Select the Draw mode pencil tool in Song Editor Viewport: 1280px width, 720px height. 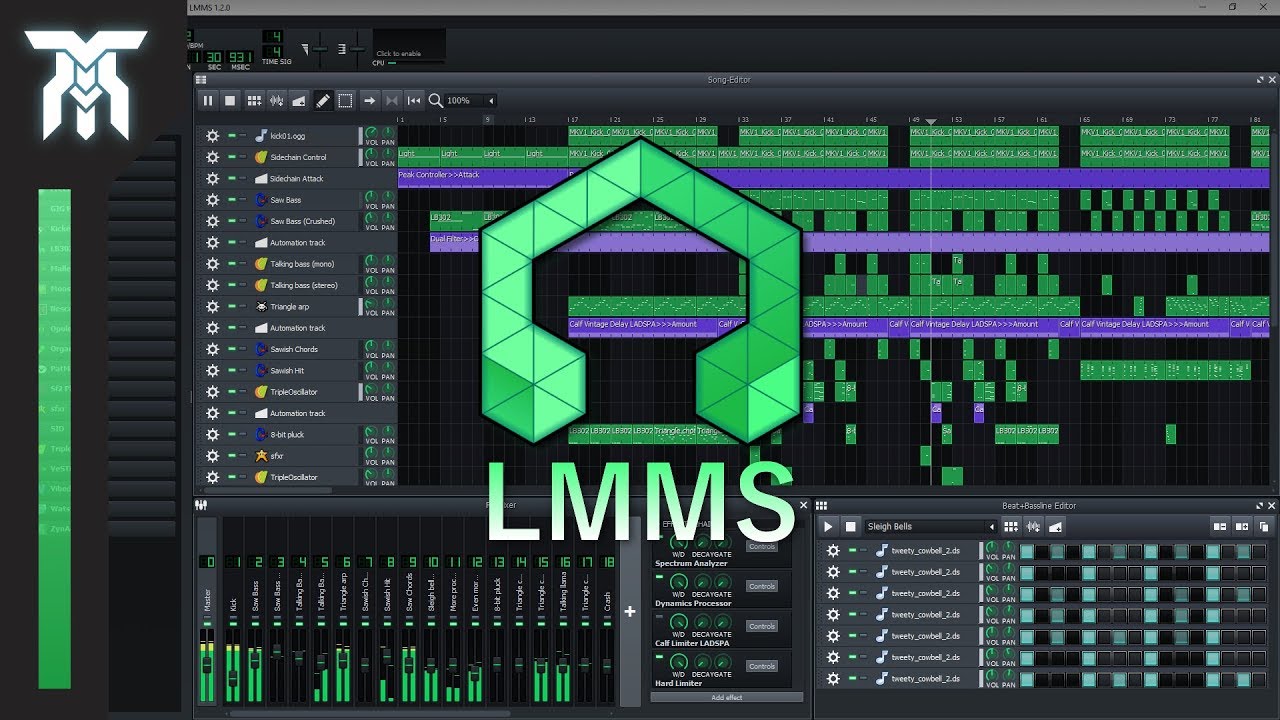(x=323, y=100)
